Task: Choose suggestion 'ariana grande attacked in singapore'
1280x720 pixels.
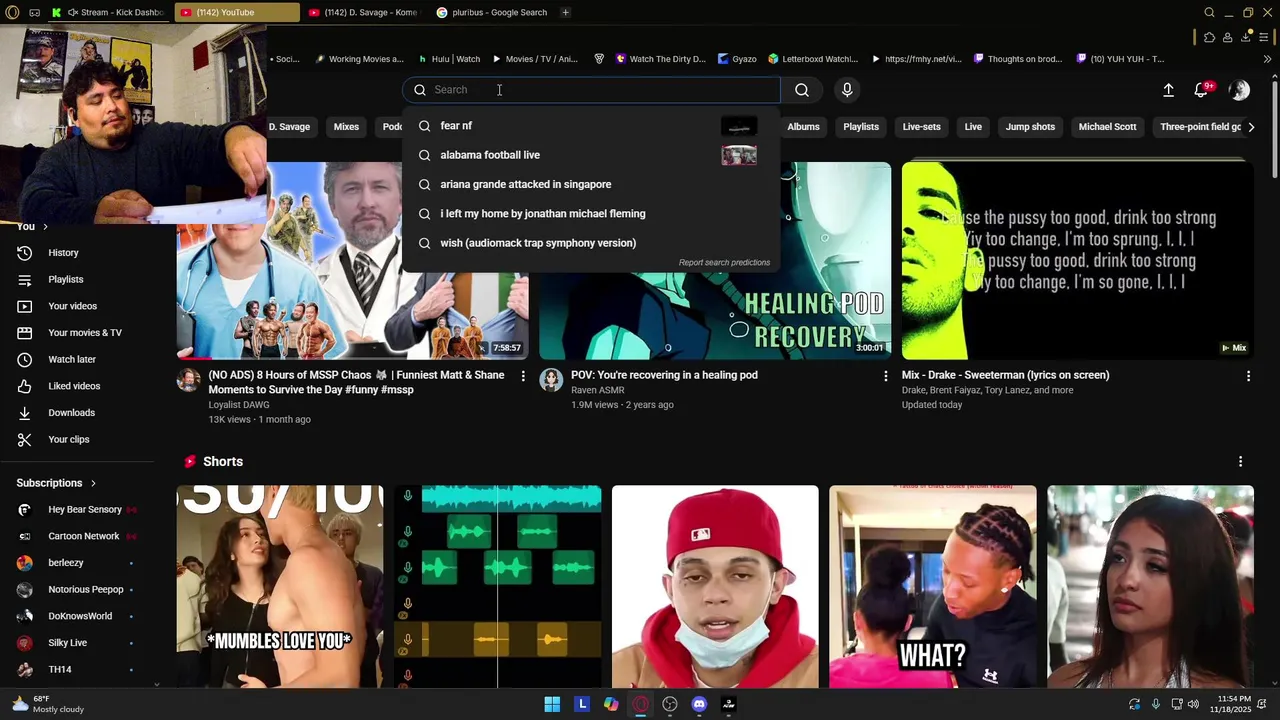Action: click(591, 184)
